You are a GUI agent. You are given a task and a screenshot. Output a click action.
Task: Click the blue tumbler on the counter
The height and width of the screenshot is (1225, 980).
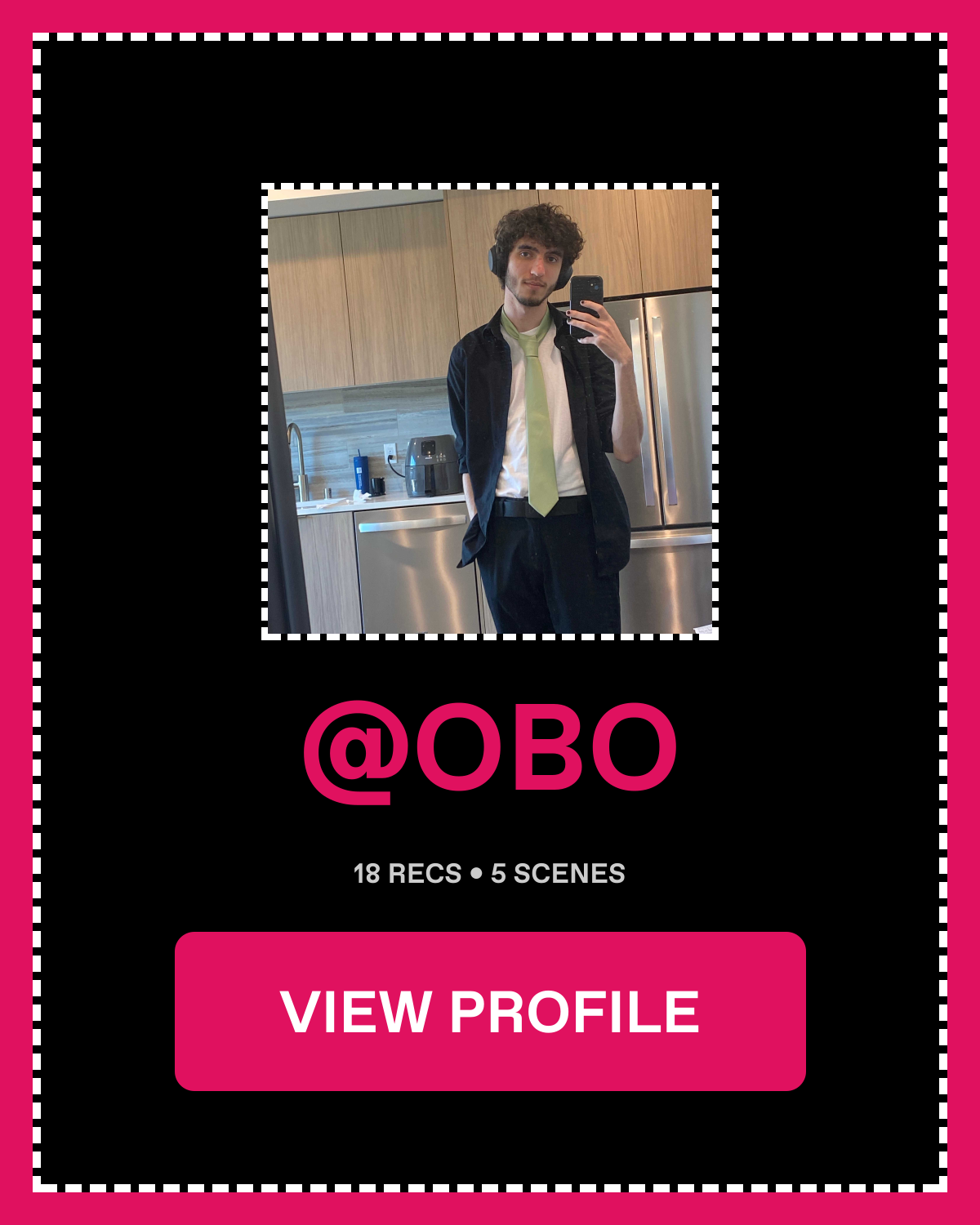click(360, 472)
